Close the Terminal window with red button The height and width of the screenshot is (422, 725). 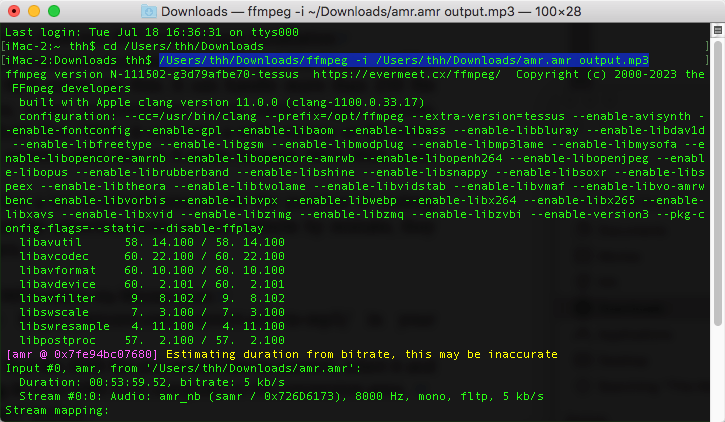click(14, 11)
